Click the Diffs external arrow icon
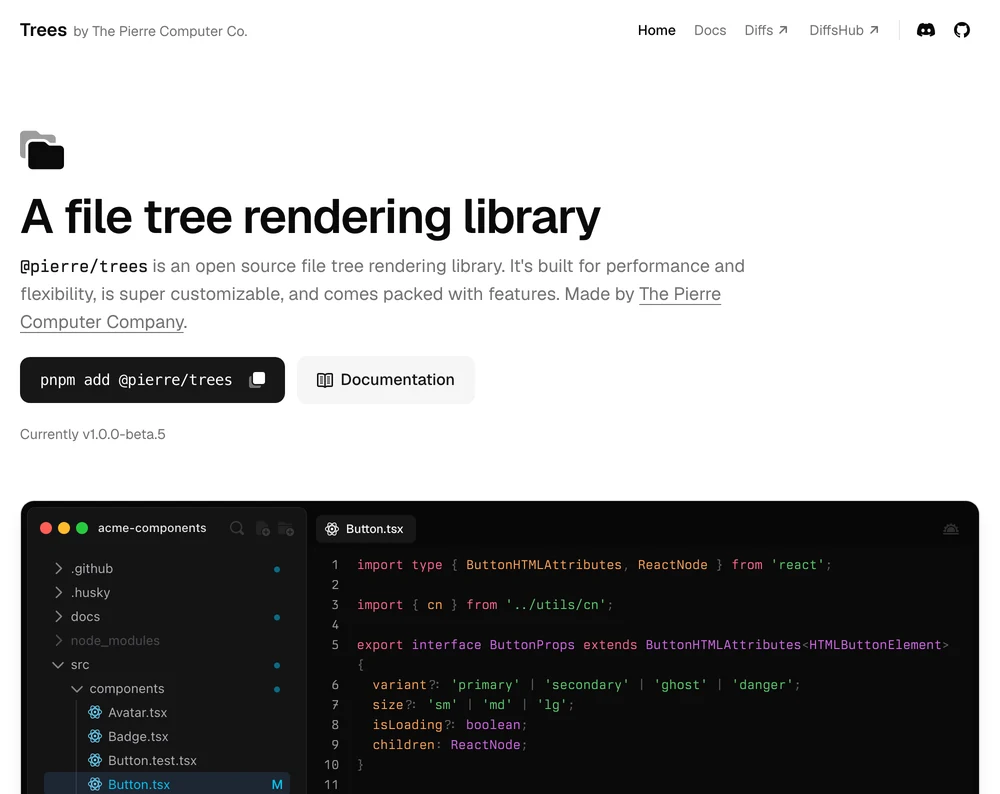Screen dimensions: 1000x794 pyautogui.click(x=783, y=30)
